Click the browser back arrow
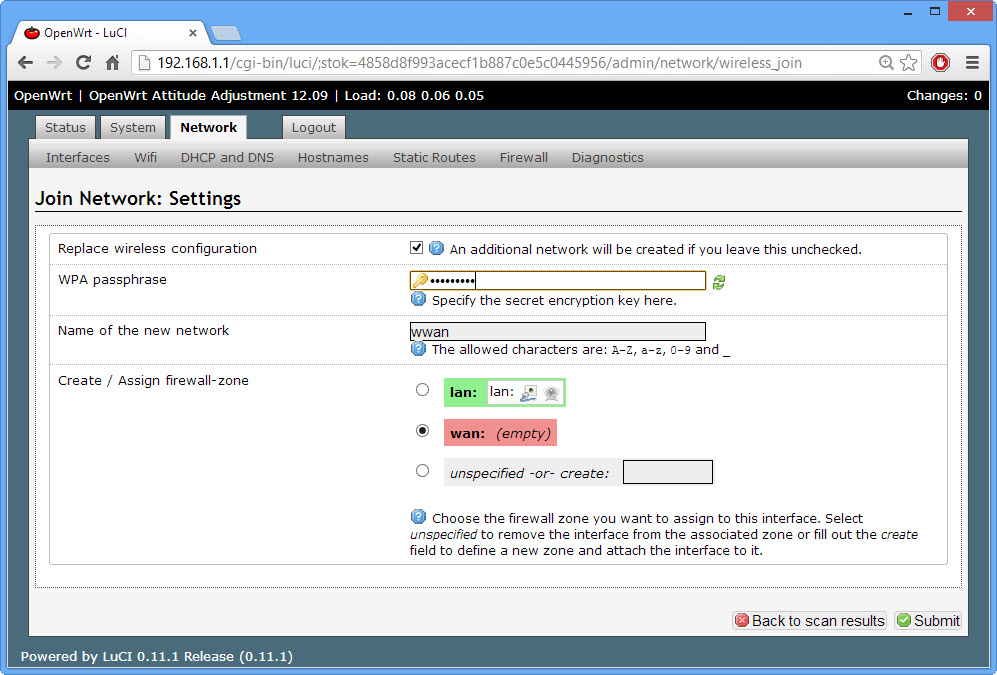This screenshot has height=675, width=997. (x=25, y=62)
